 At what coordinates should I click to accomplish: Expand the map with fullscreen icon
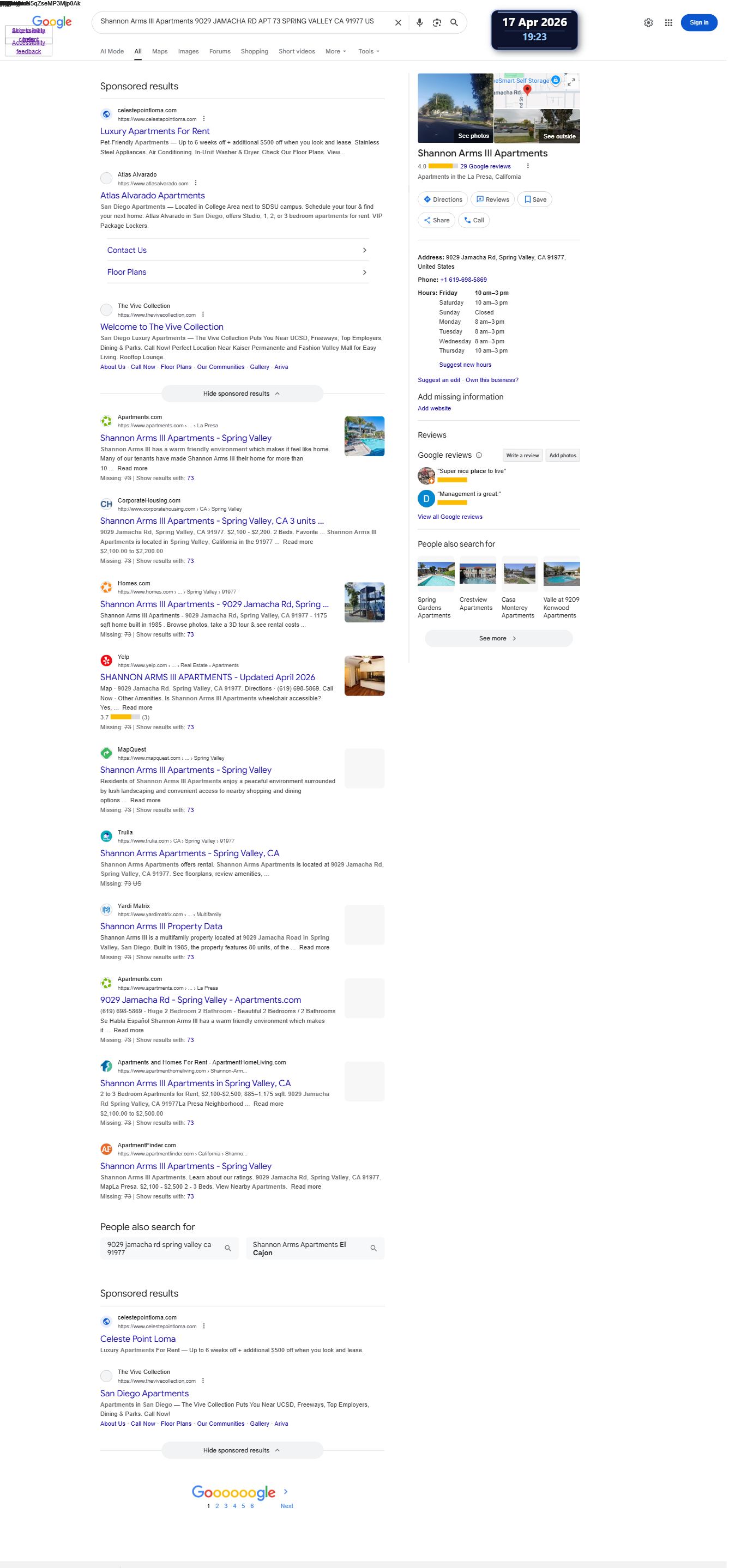pyautogui.click(x=571, y=81)
